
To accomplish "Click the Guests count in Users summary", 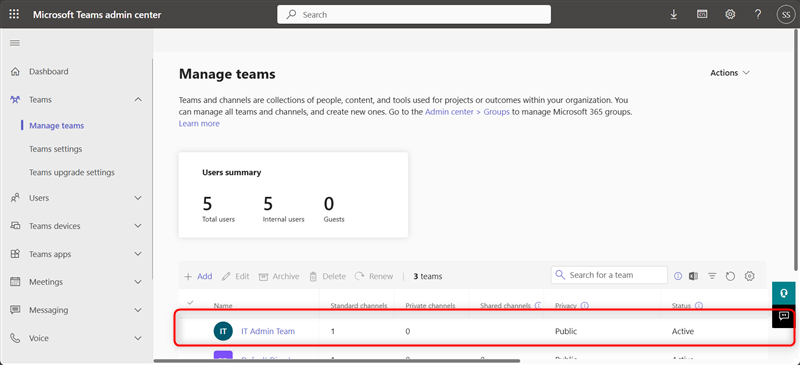I will click(x=329, y=204).
